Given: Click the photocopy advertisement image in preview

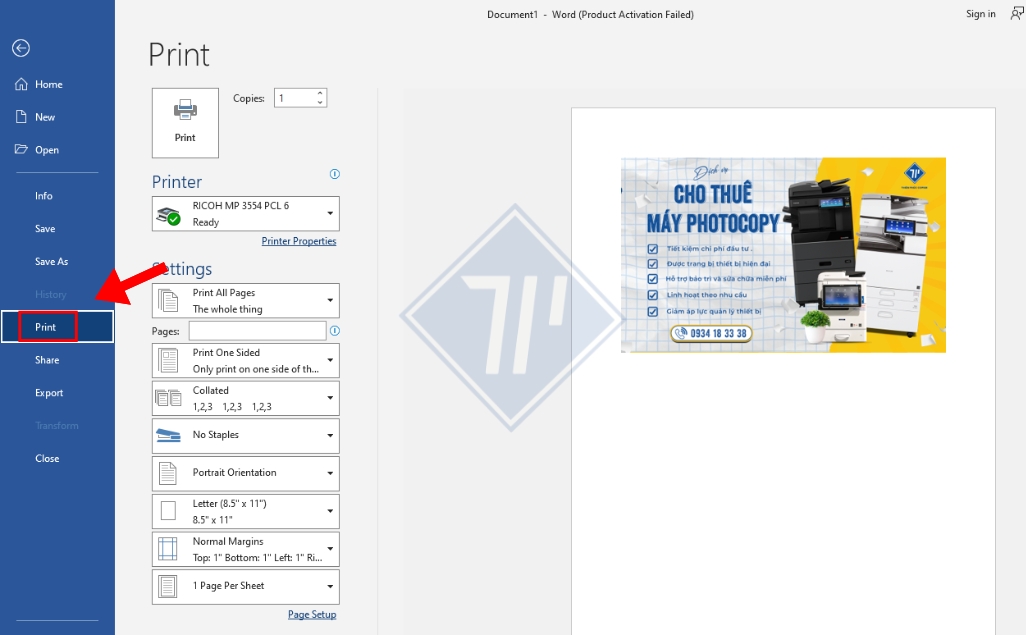Looking at the screenshot, I should coord(783,255).
